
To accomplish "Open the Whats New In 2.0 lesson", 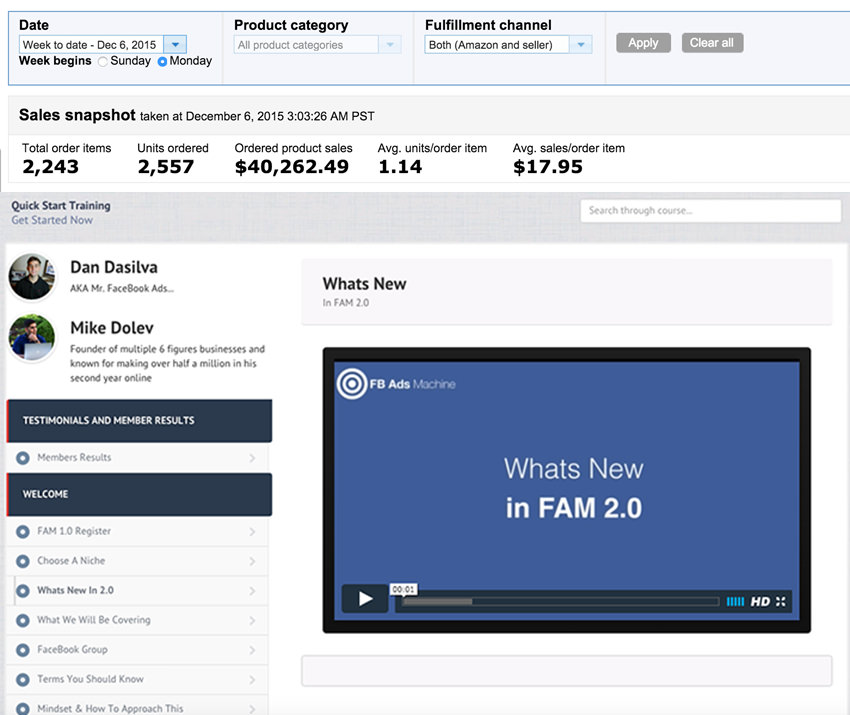I will pos(137,590).
